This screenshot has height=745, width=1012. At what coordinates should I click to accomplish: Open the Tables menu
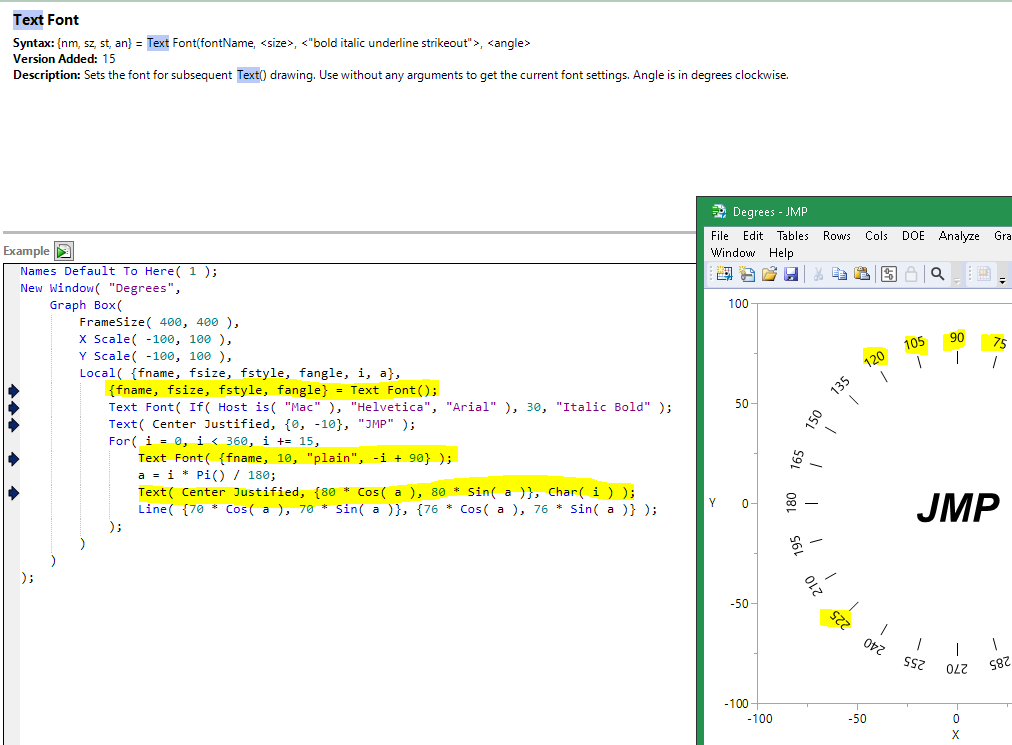(x=793, y=236)
